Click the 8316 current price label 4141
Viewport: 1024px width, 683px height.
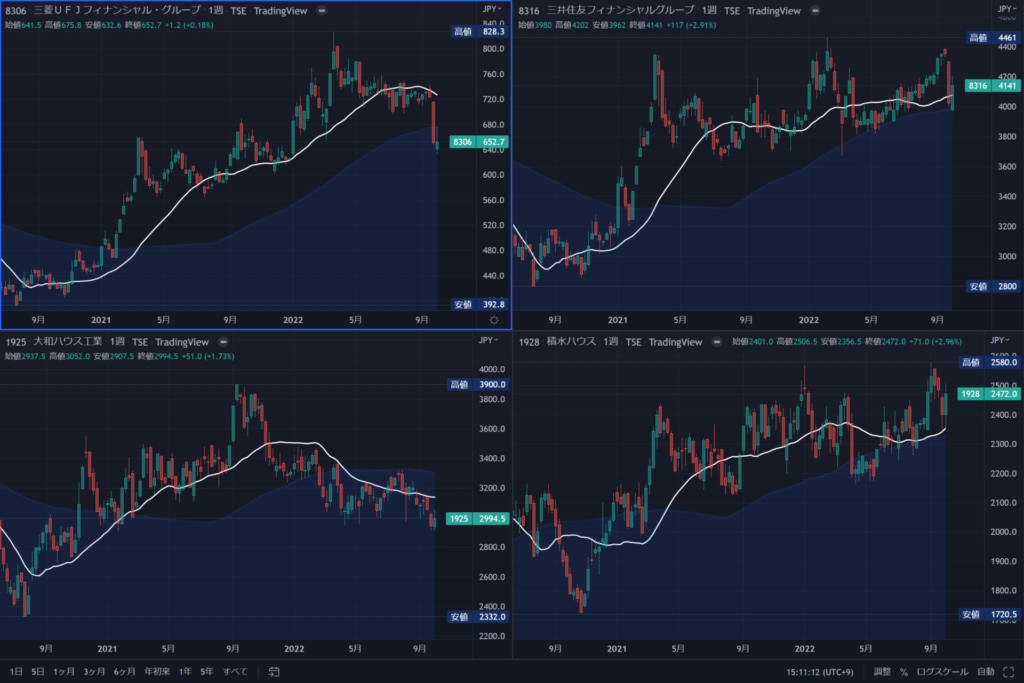point(993,86)
